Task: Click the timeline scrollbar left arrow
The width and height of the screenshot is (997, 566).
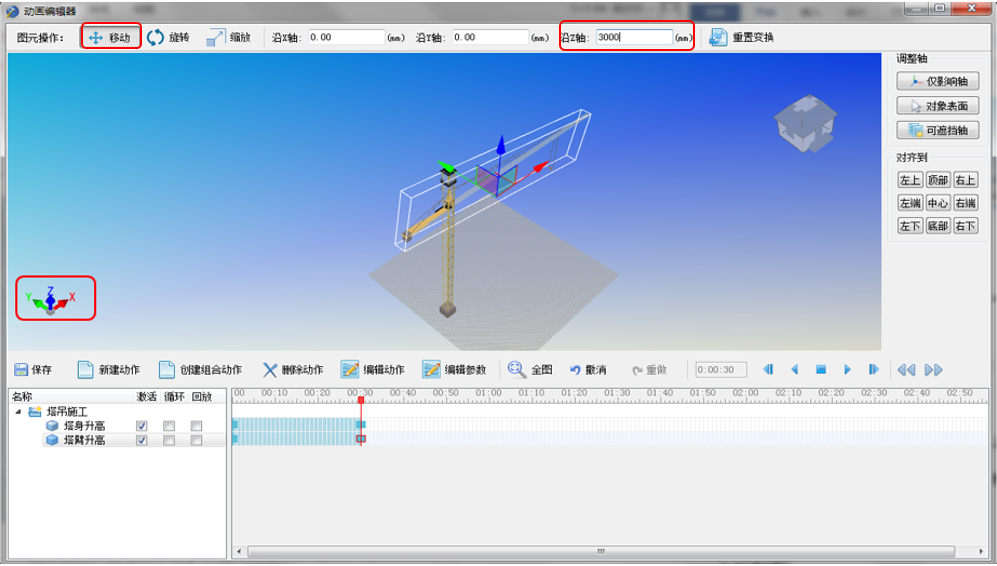Action: click(239, 551)
